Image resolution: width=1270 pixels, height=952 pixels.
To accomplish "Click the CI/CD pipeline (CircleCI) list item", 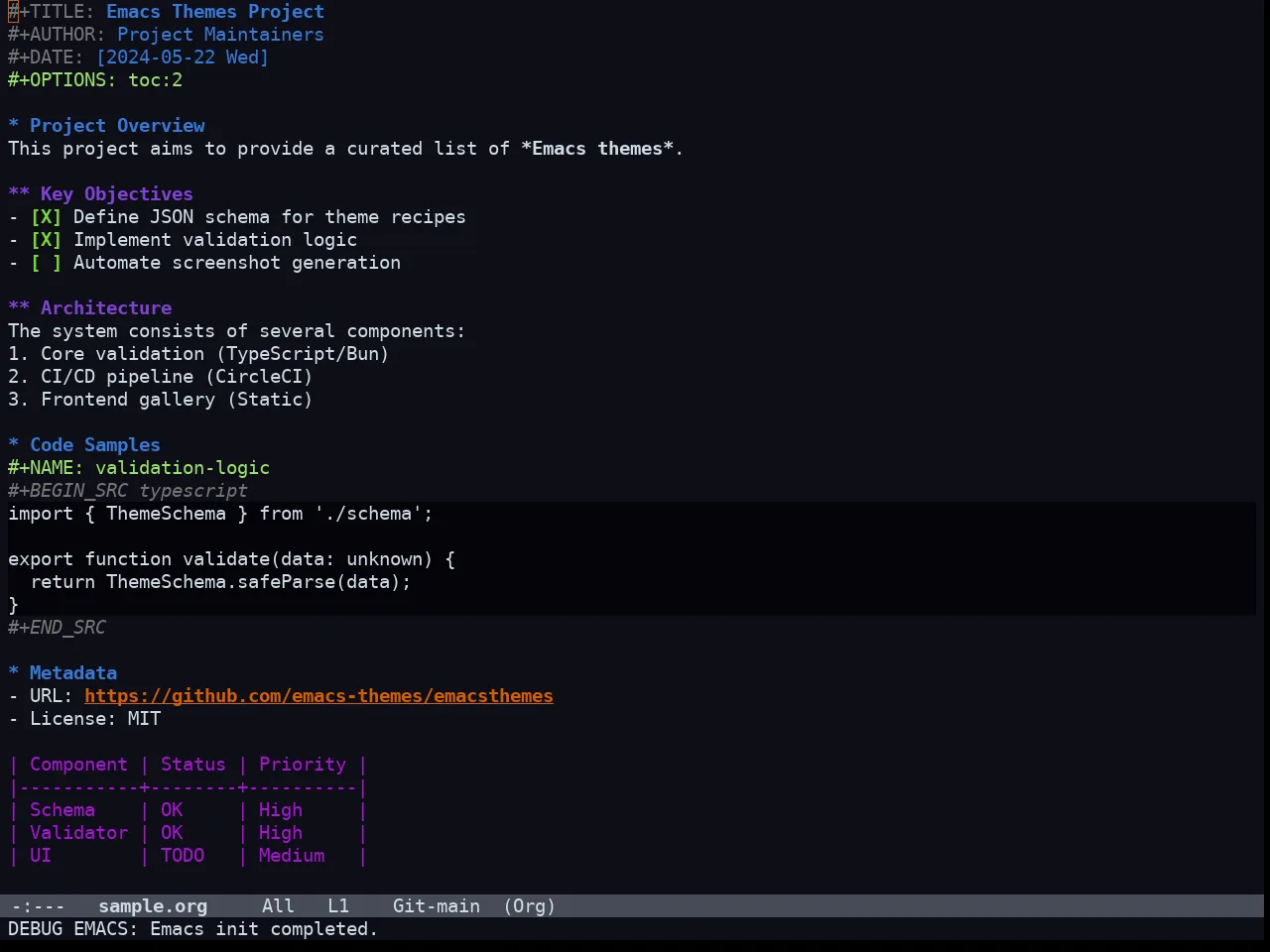I will (x=161, y=377).
